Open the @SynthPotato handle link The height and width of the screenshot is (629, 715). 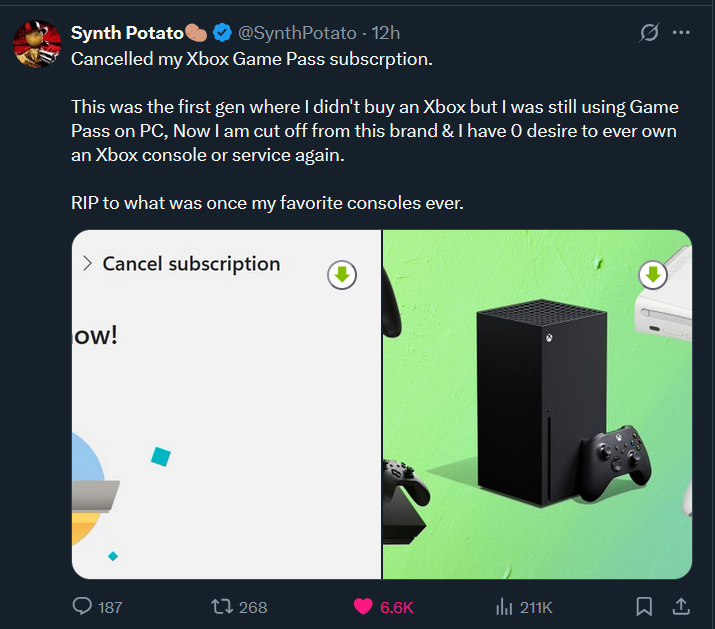coord(297,33)
